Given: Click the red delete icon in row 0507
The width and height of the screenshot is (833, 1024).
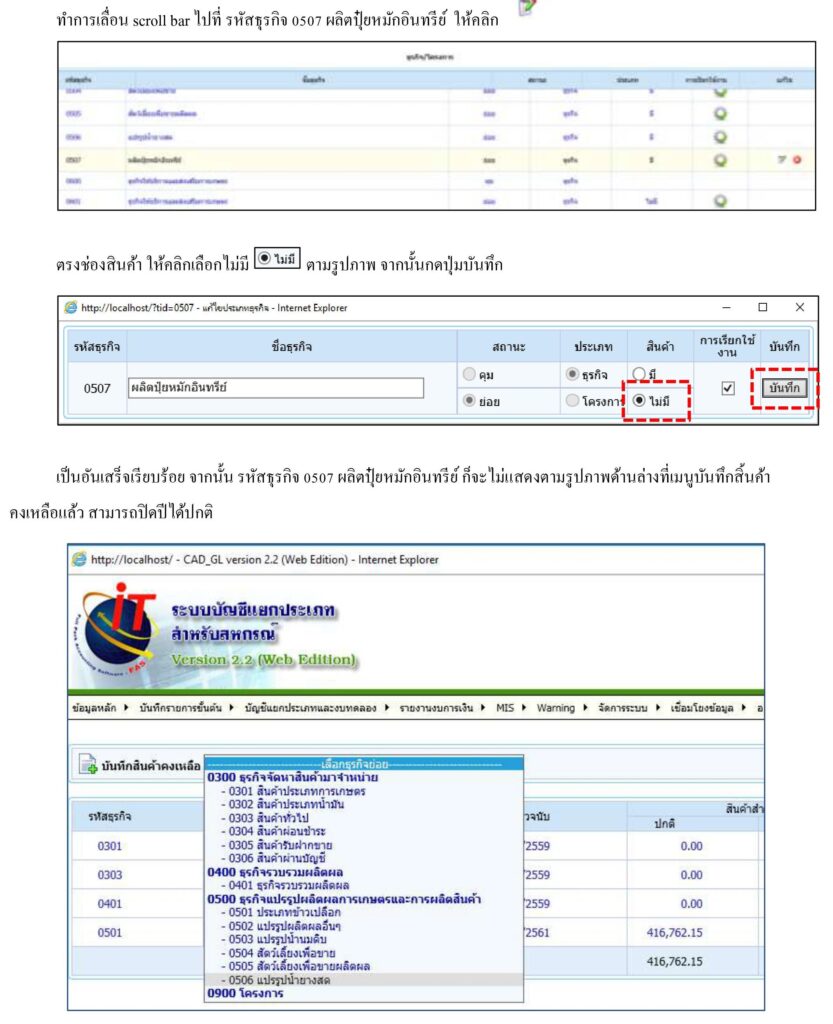Looking at the screenshot, I should tap(797, 159).
